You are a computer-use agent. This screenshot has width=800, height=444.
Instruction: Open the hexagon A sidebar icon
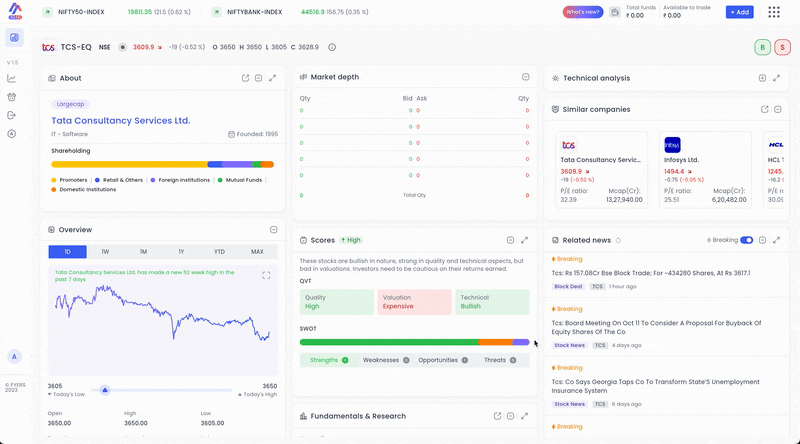coord(12,134)
